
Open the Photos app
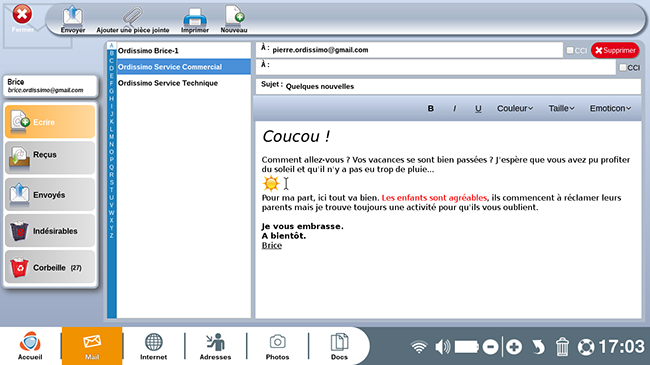277,346
